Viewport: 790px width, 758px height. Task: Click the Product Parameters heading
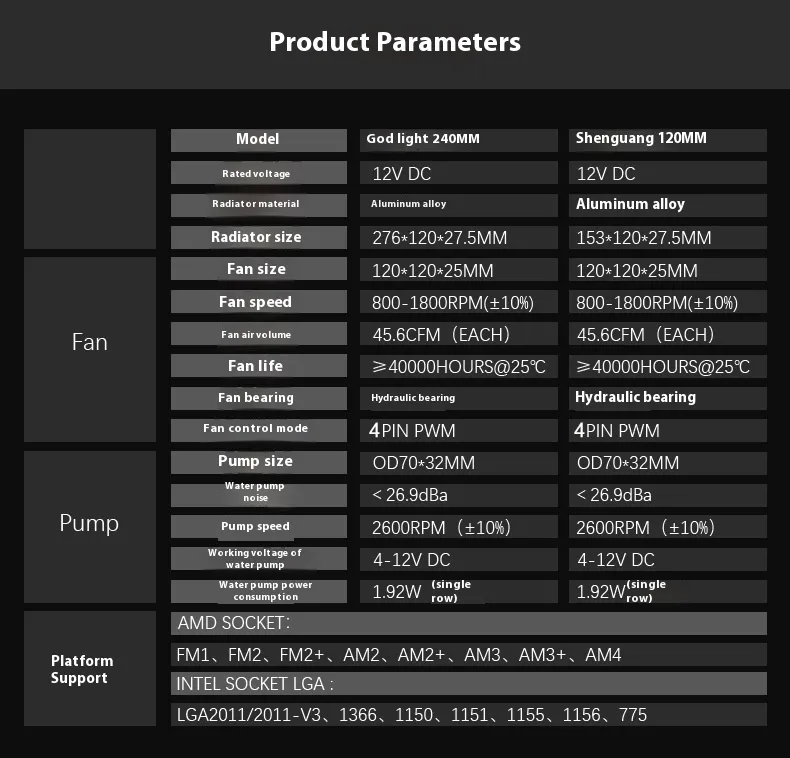[395, 42]
